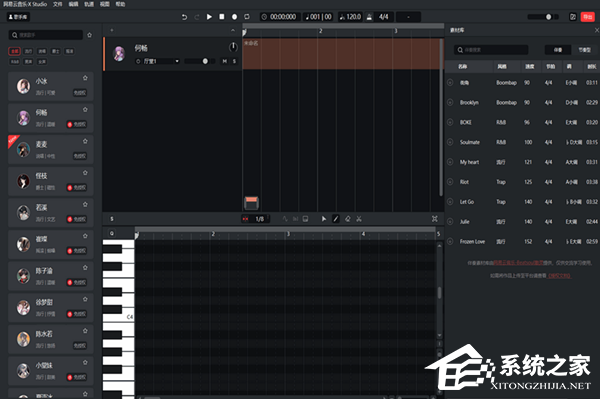
Task: Select the scissors cut tool
Action: [x=359, y=219]
